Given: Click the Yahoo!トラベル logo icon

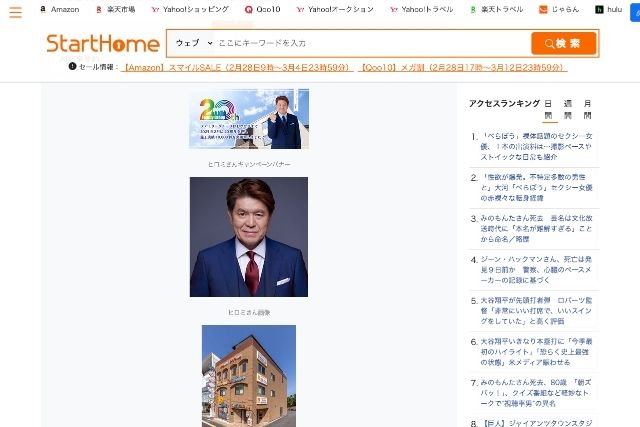Looking at the screenshot, I should [x=393, y=9].
